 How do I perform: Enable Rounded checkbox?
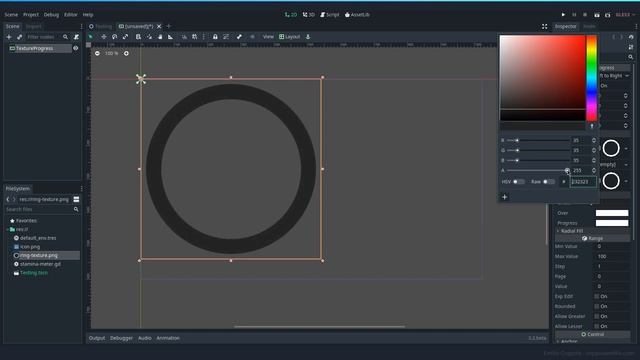[597, 306]
